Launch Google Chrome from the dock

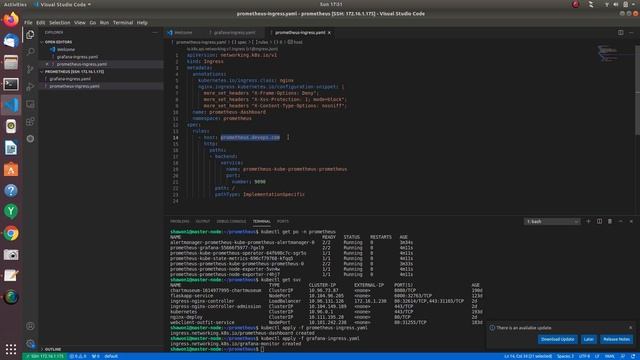[11, 233]
